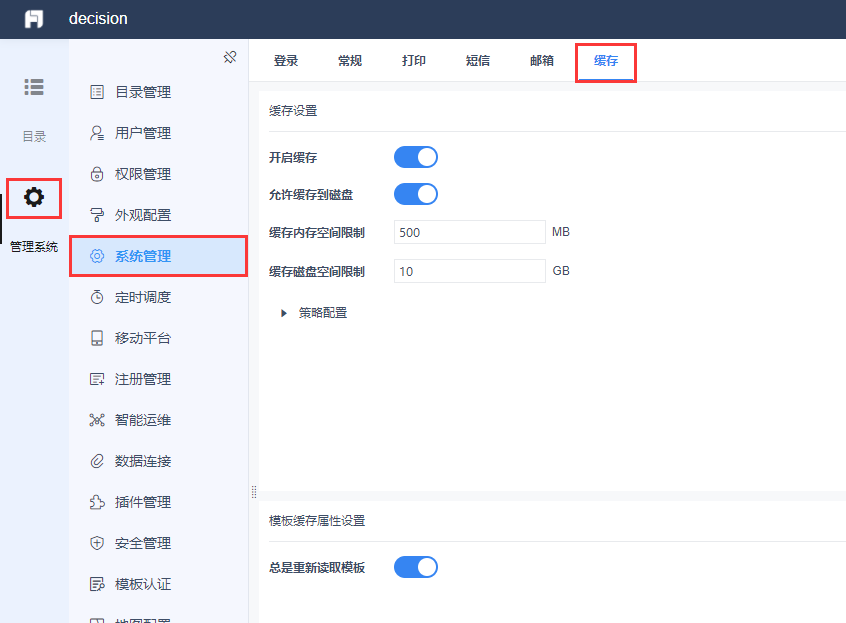Click the 模板认证 document icon
The image size is (846, 623).
[97, 584]
